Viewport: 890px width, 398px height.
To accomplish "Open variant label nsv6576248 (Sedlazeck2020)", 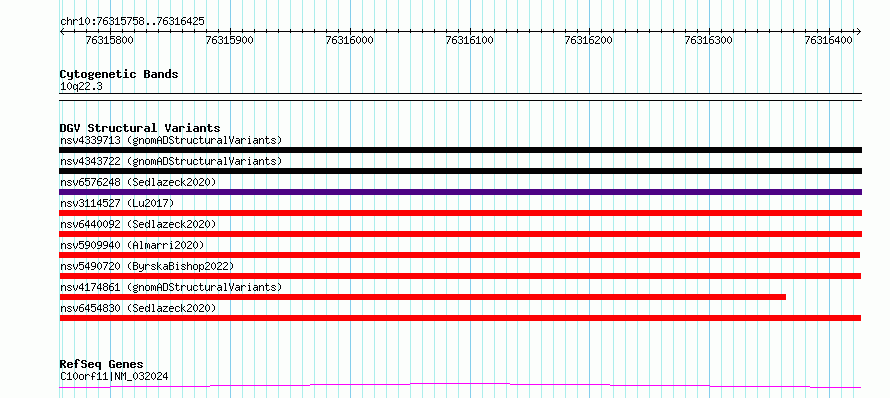I will [x=138, y=182].
